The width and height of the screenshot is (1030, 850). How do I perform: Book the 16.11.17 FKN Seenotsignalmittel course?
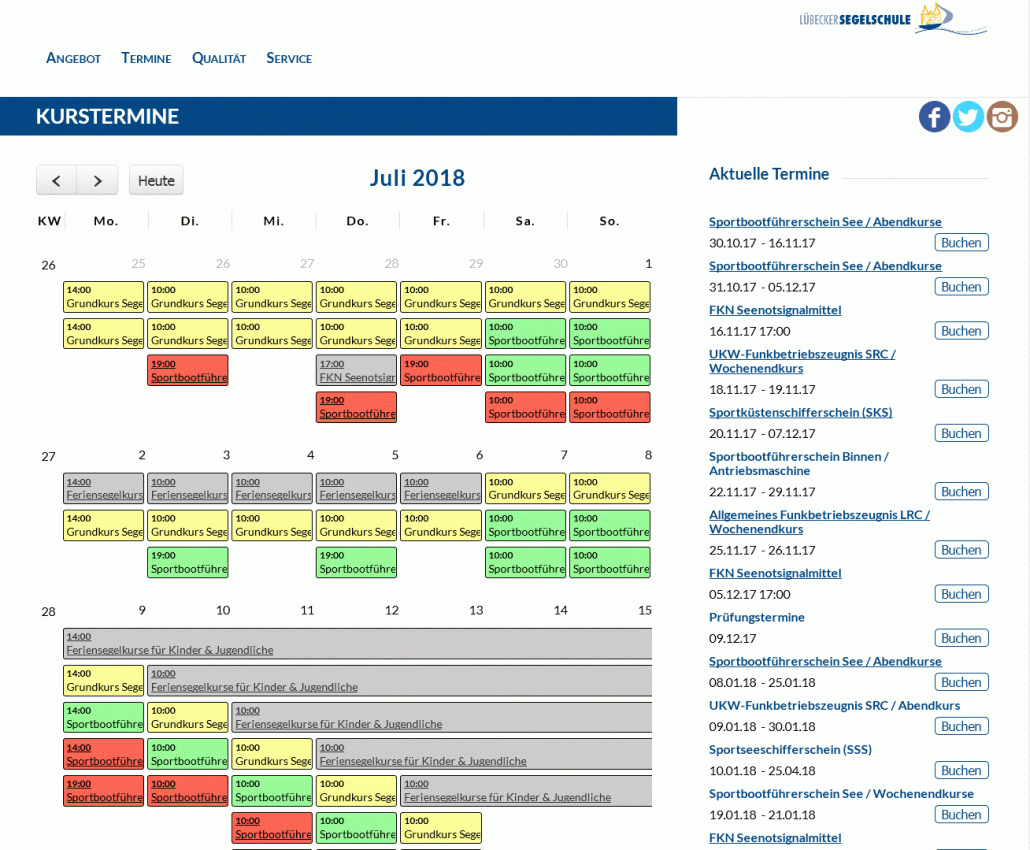[x=961, y=331]
